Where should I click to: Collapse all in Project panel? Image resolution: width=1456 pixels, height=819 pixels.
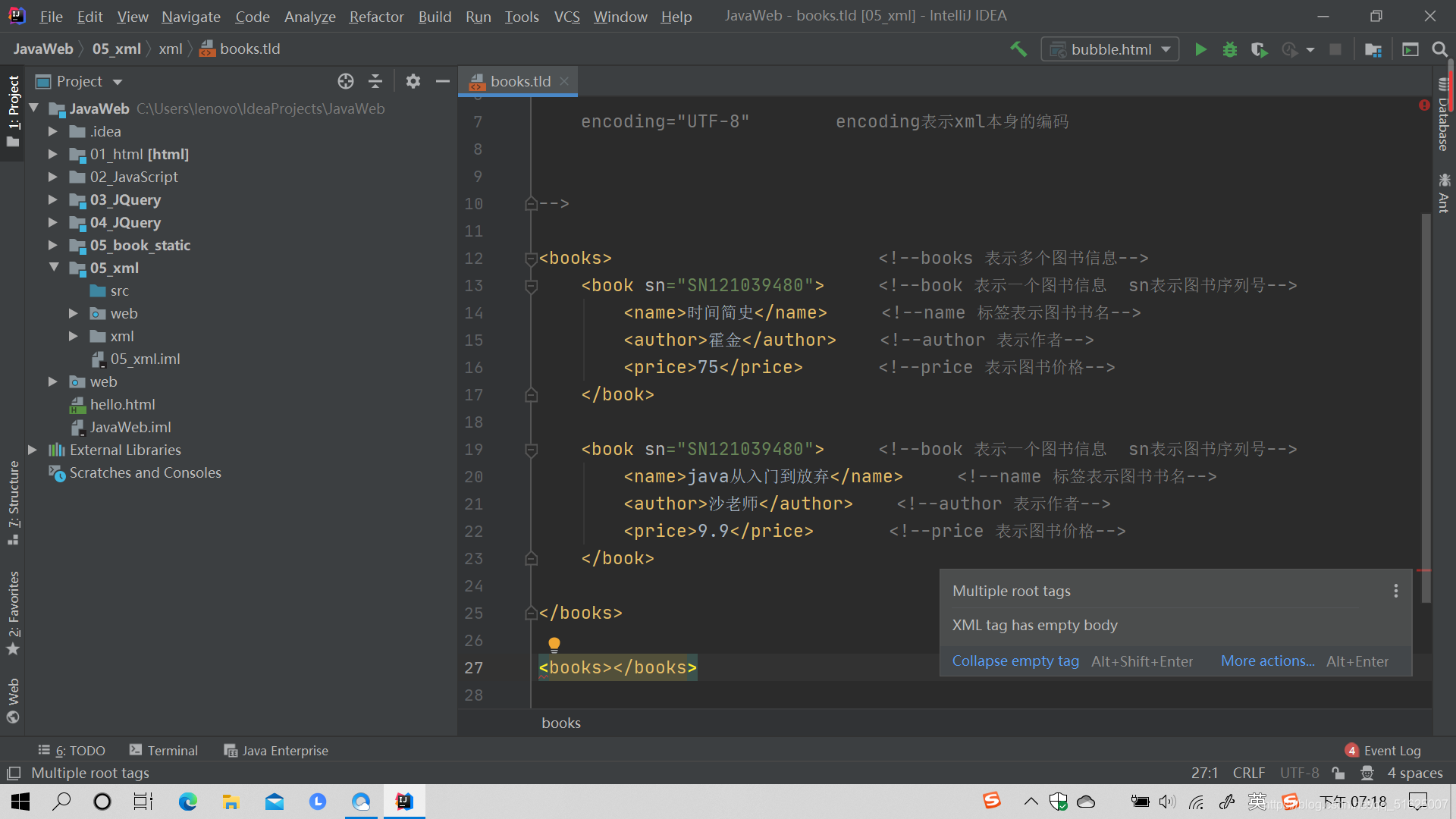tap(375, 81)
